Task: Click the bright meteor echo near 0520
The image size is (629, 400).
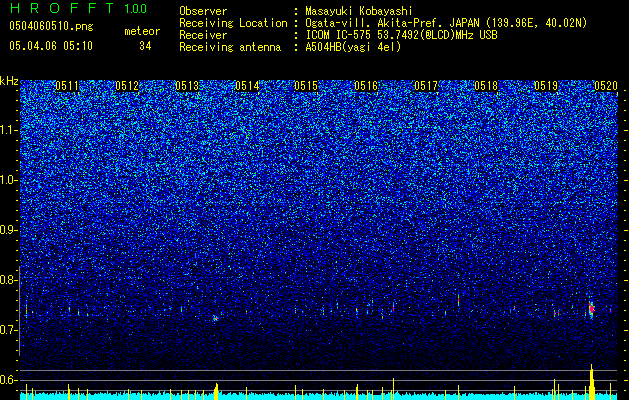Action: [591, 308]
